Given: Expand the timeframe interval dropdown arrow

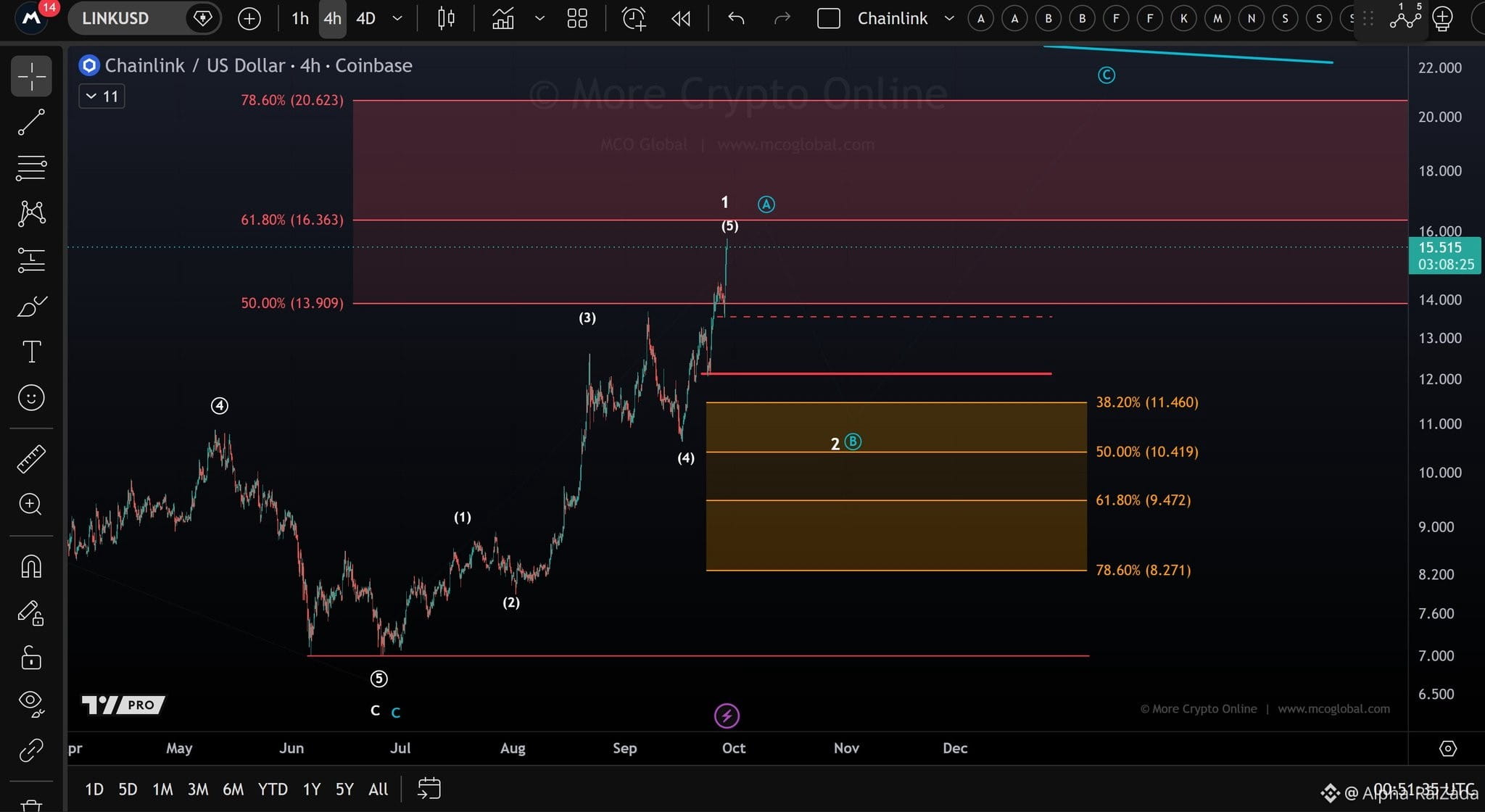Looking at the screenshot, I should pyautogui.click(x=397, y=18).
